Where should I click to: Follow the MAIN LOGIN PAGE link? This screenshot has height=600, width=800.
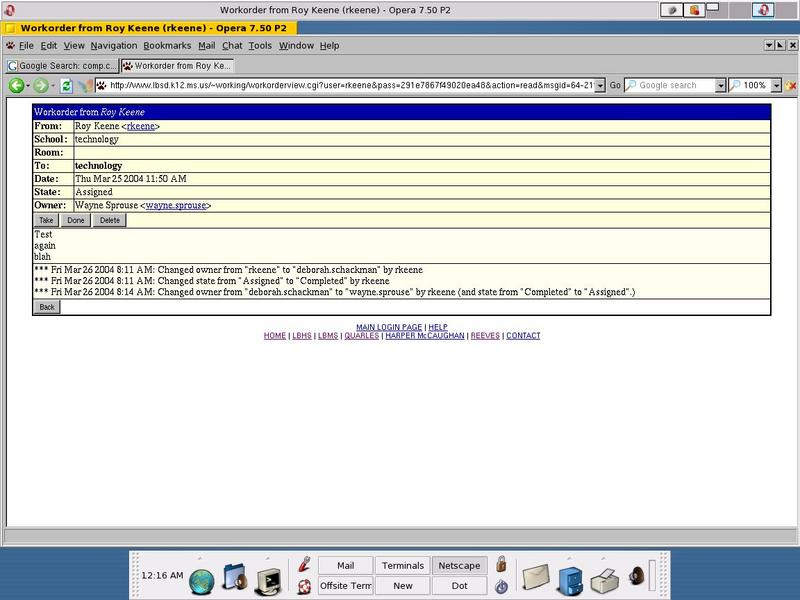(389, 327)
